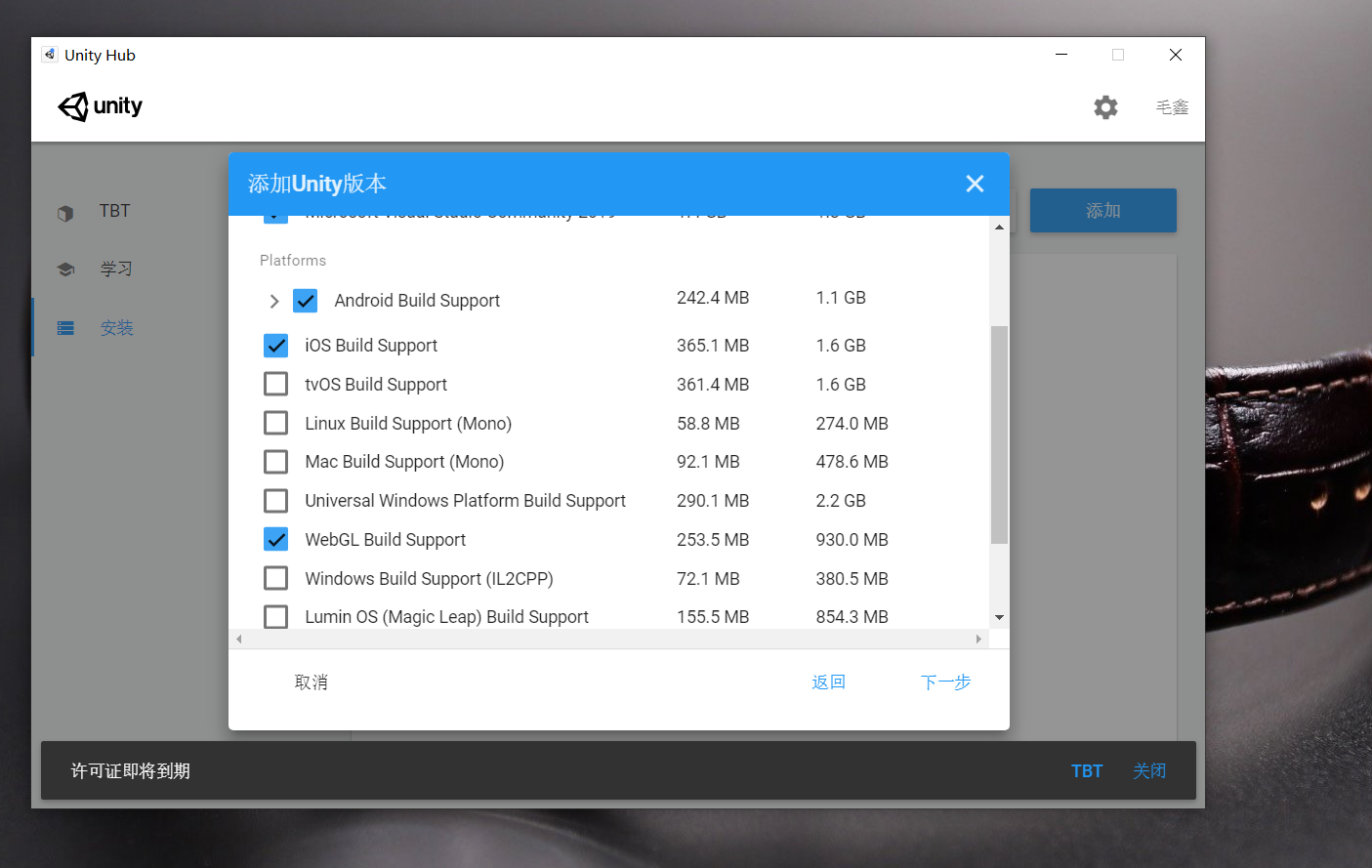Expand Android Build Support sub-options

[274, 301]
